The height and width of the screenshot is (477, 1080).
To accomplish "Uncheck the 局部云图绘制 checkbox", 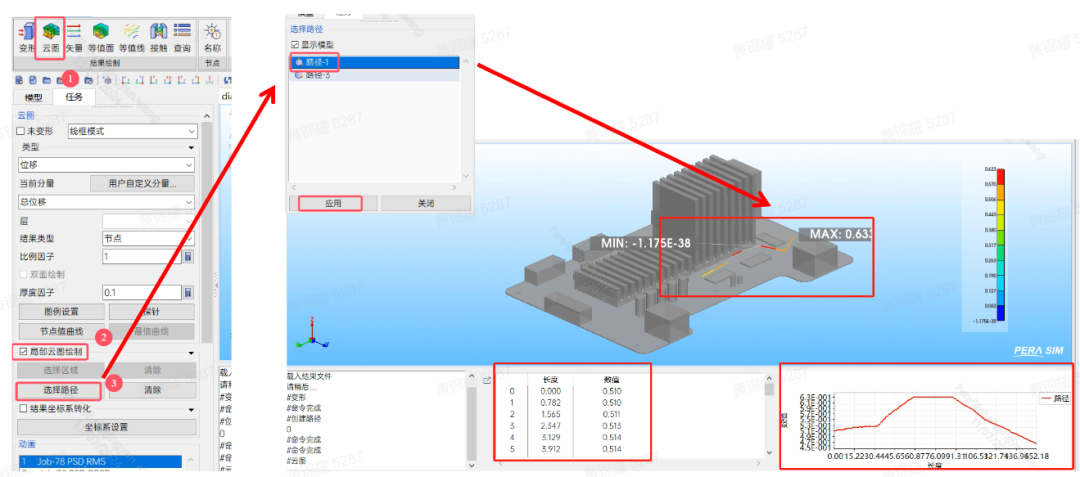I will (x=22, y=352).
